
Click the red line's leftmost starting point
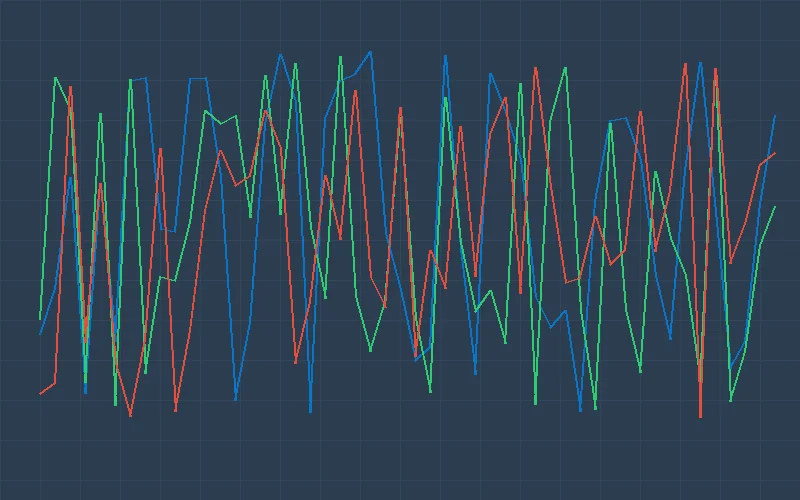(40, 394)
